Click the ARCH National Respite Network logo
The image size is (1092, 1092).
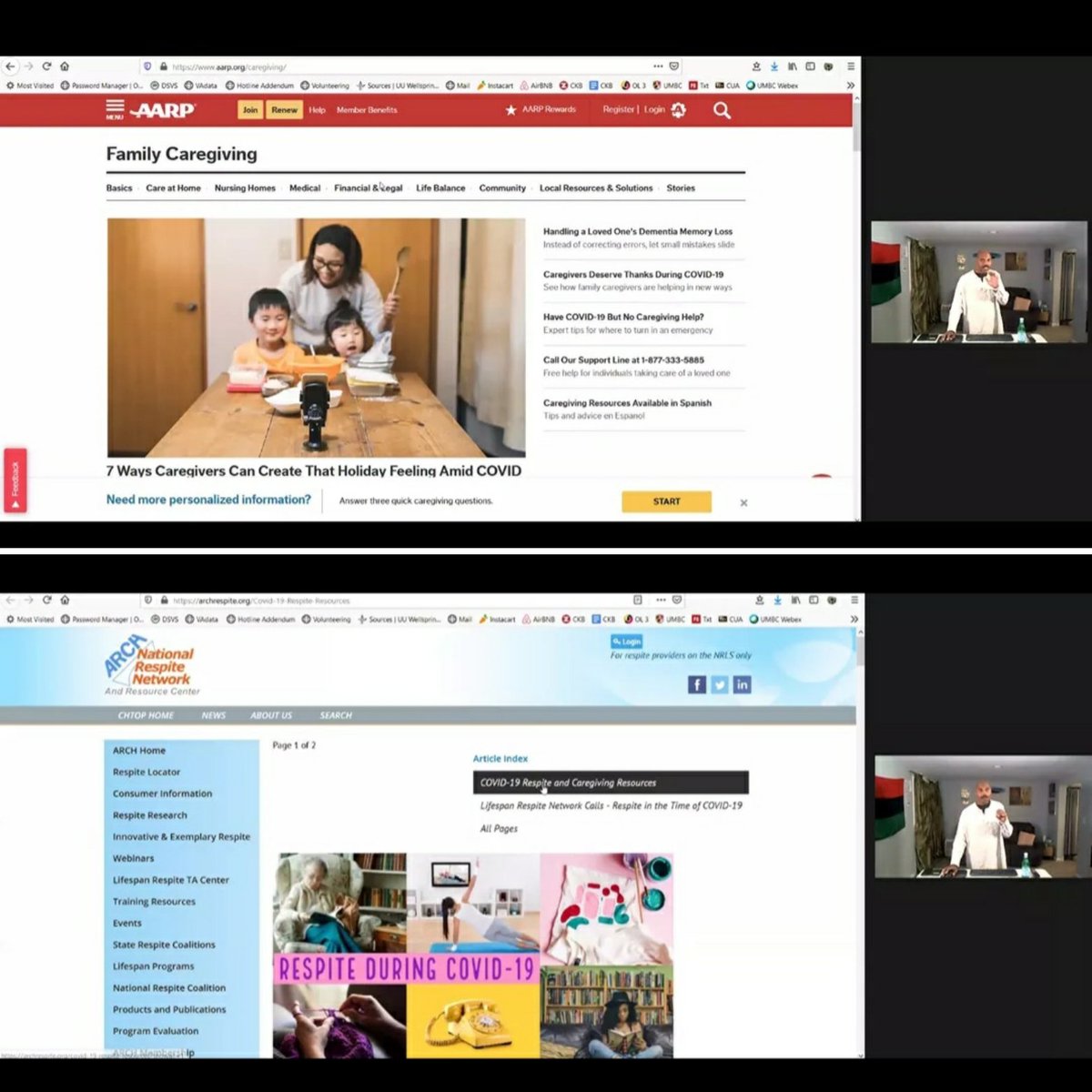point(151,666)
